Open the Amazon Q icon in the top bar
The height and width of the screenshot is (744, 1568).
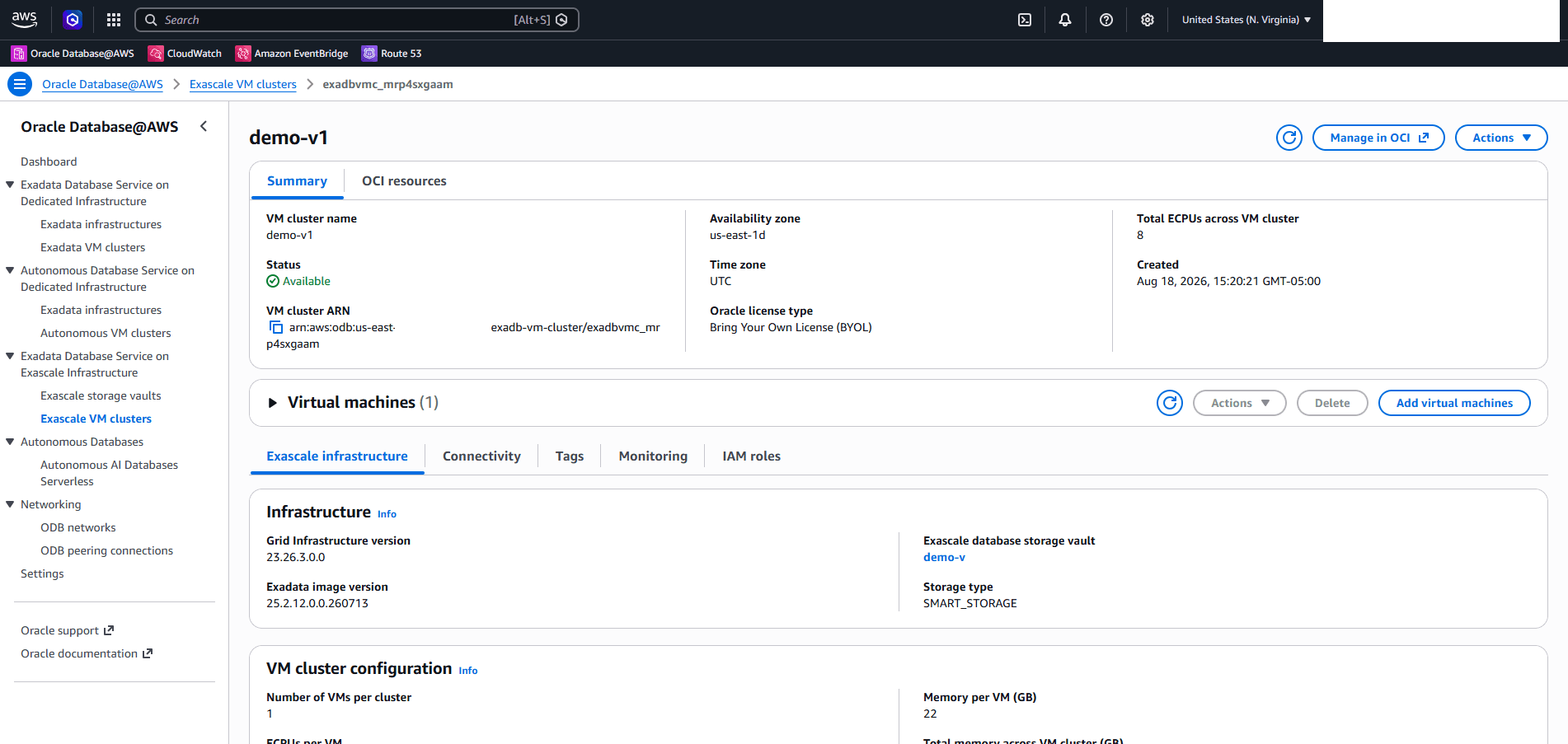[73, 20]
